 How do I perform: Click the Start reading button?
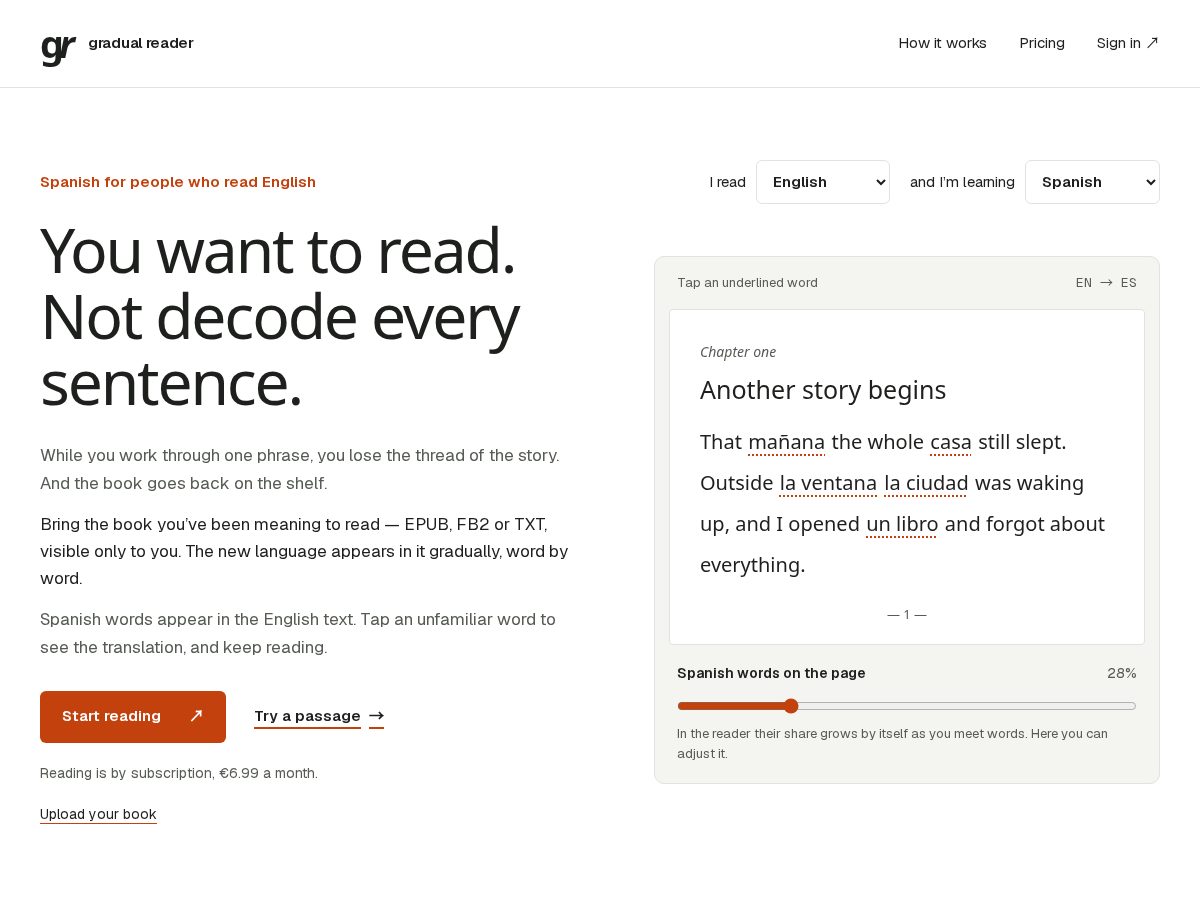pos(133,717)
